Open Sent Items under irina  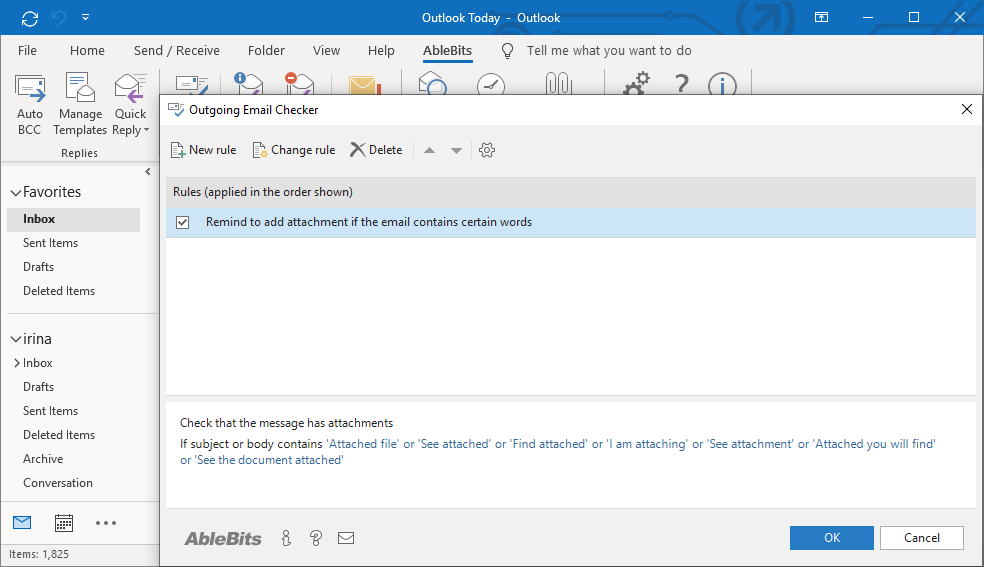(50, 410)
